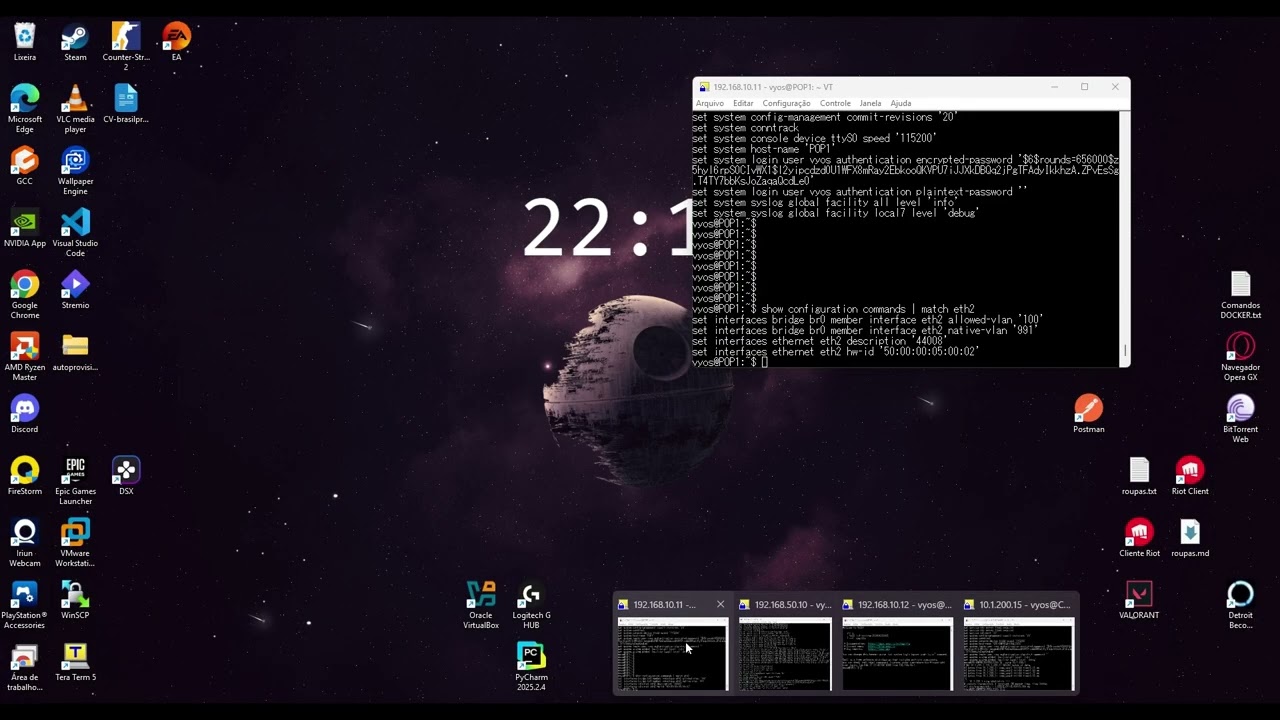
Task: Select the VALORANT desktop shortcut
Action: click(1140, 600)
